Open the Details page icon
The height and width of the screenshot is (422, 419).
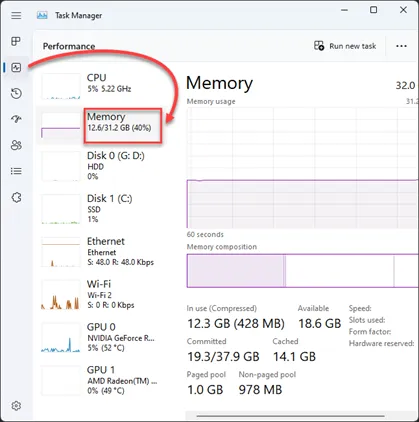[x=16, y=171]
